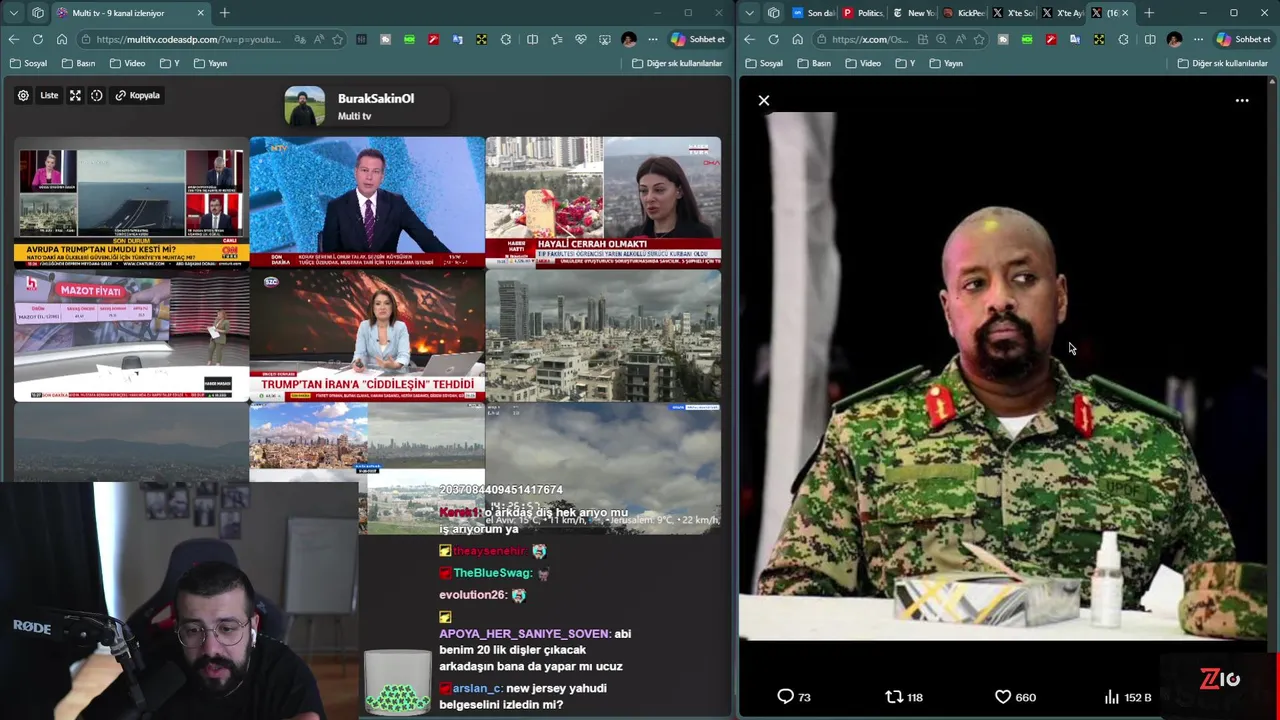This screenshot has width=1280, height=720.
Task: Open extensions puzzle icon in X window
Action: [1123, 39]
